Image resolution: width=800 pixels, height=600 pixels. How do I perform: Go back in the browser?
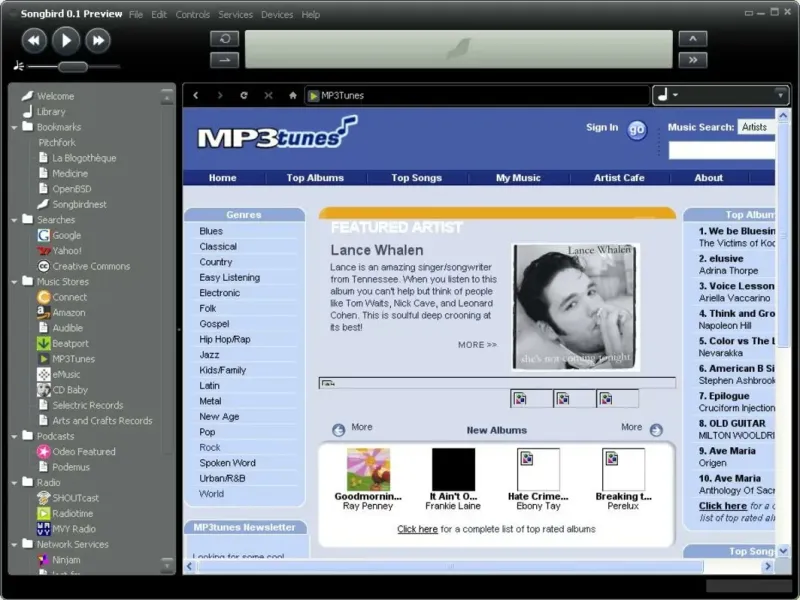[x=196, y=95]
